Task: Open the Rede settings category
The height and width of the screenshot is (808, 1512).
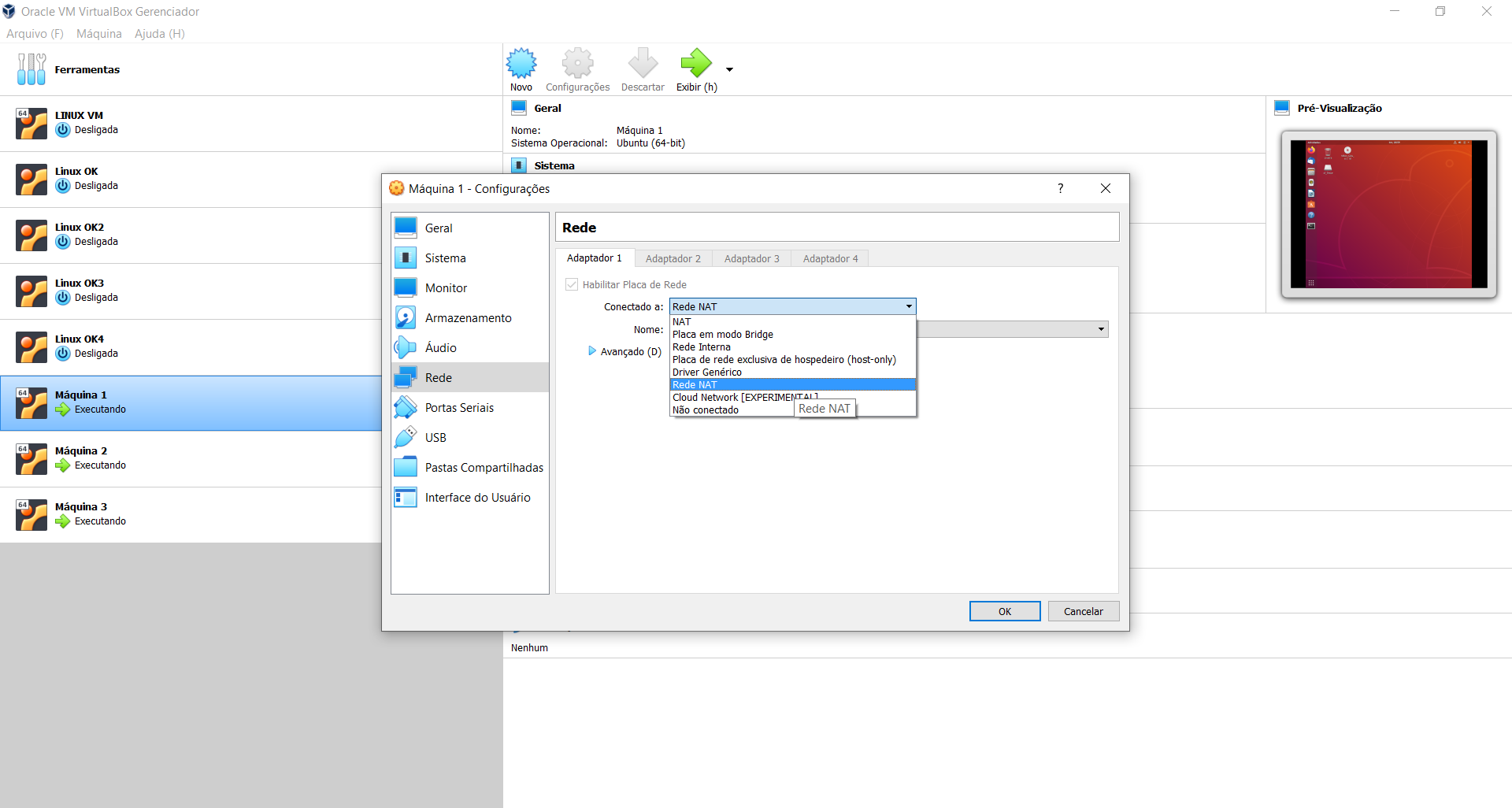Action: point(470,377)
